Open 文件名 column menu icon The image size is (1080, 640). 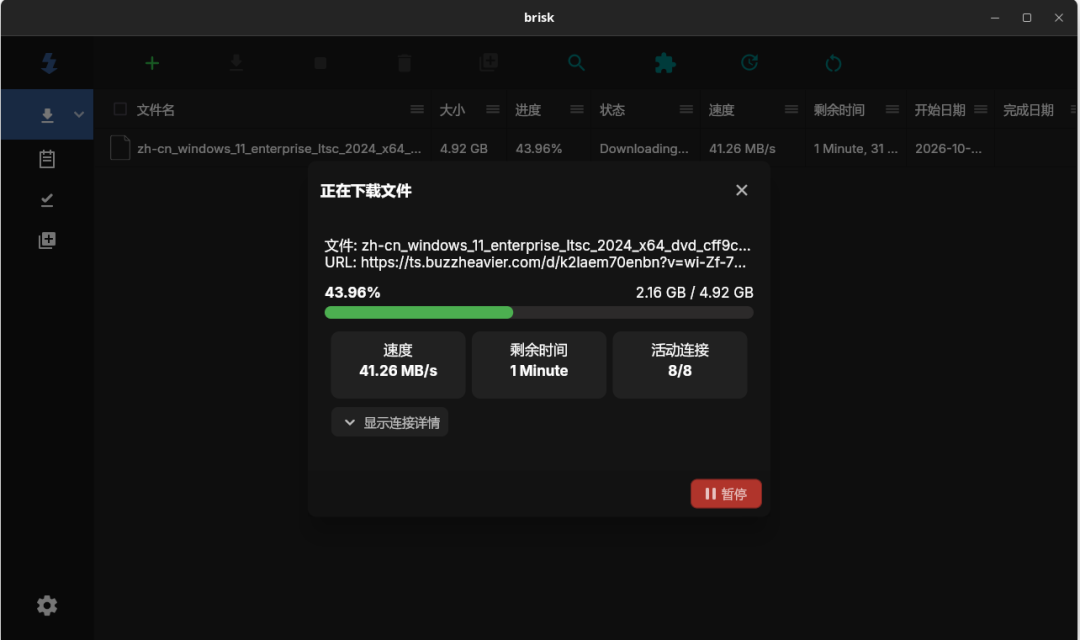click(417, 109)
